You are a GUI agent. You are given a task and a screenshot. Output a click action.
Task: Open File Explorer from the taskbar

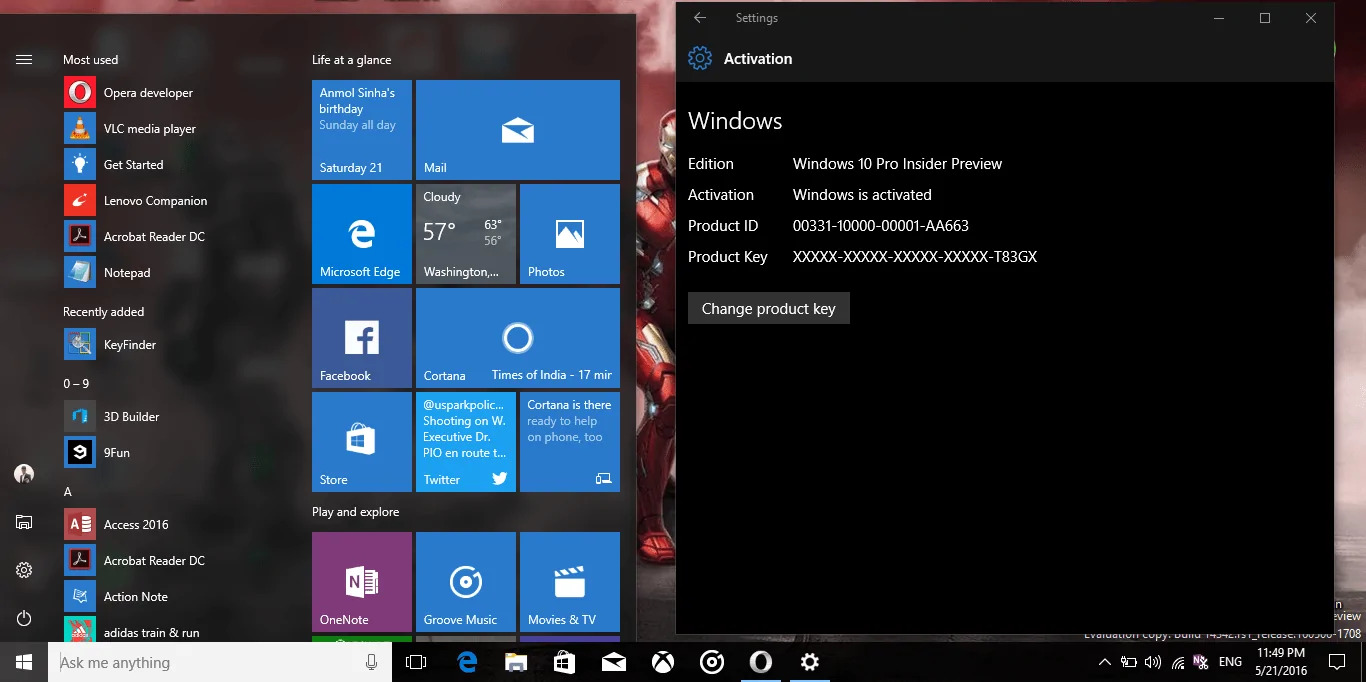pos(515,662)
